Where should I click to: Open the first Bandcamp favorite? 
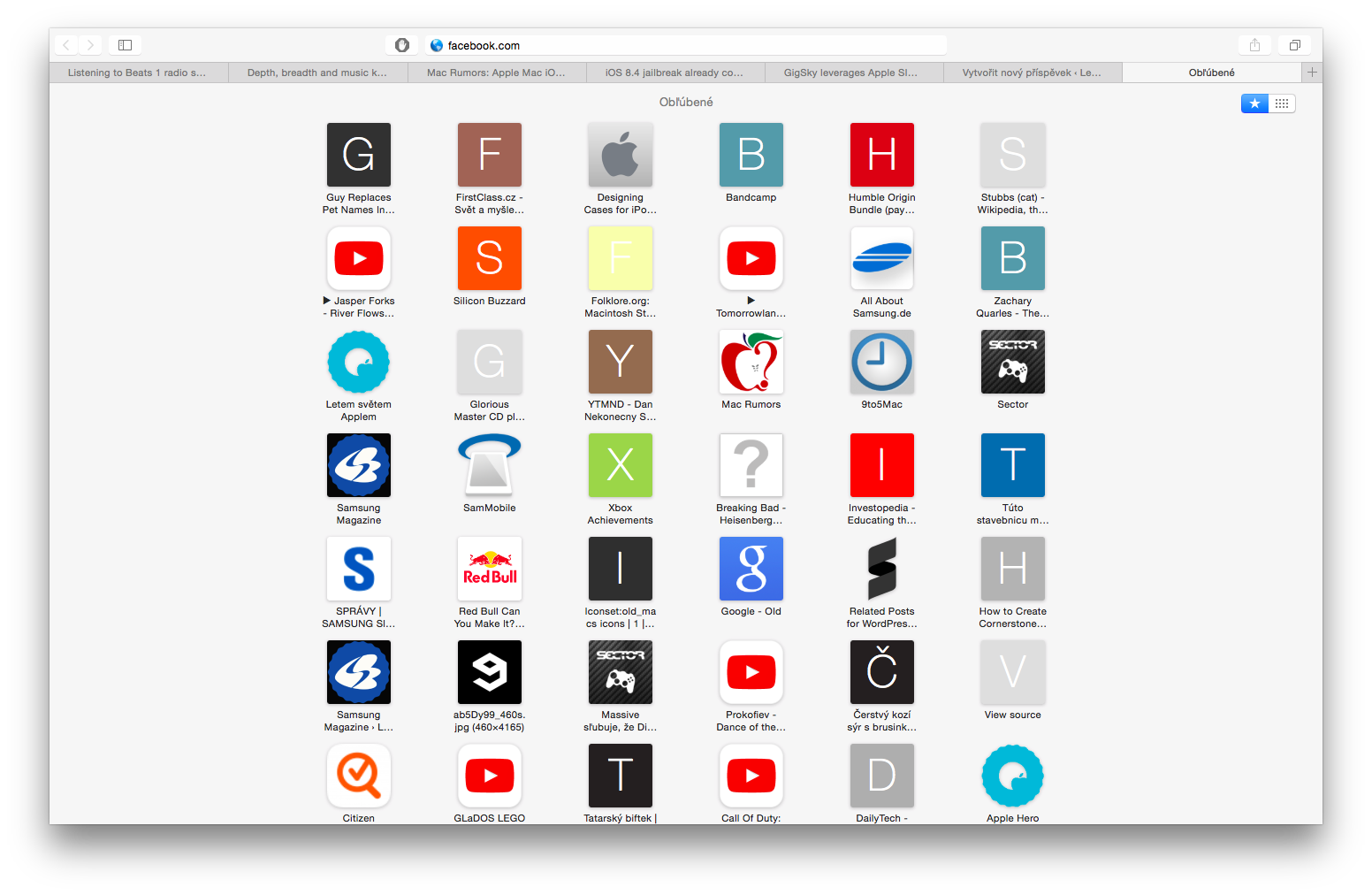pyautogui.click(x=751, y=155)
